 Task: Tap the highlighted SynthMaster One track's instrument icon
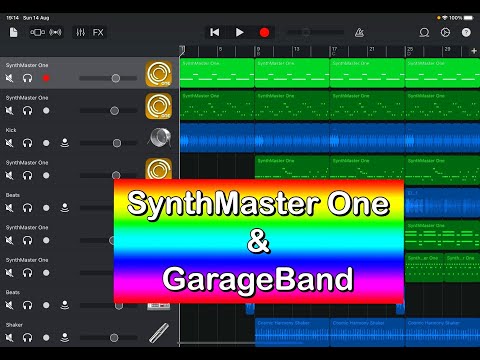point(159,73)
